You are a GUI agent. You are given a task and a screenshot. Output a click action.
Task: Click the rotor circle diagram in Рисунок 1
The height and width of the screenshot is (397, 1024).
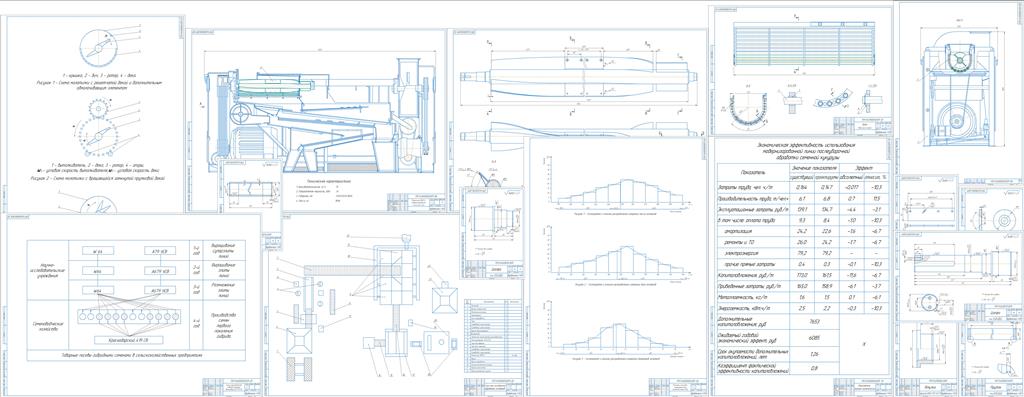(98, 47)
